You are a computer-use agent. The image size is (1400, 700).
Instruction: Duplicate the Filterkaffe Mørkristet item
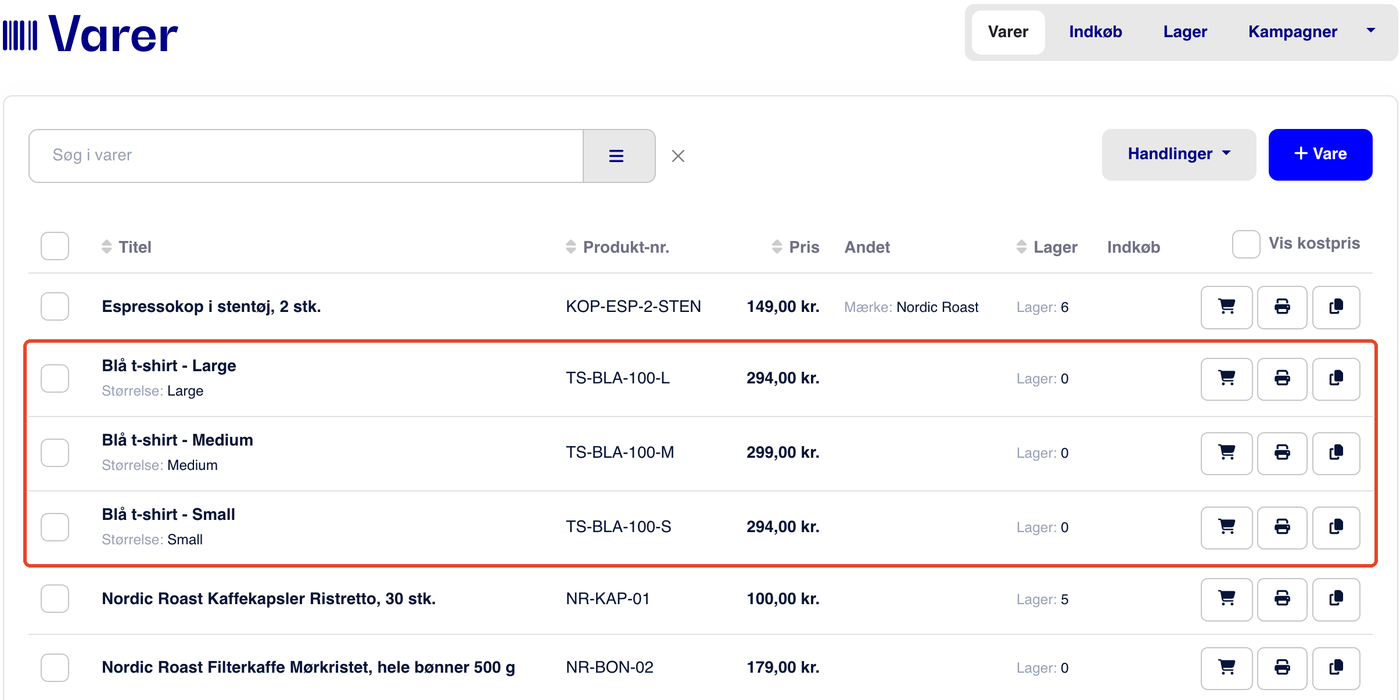[x=1336, y=668]
